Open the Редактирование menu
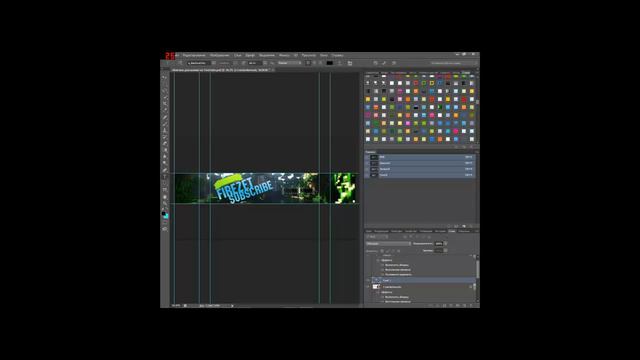640x360 pixels. point(194,55)
